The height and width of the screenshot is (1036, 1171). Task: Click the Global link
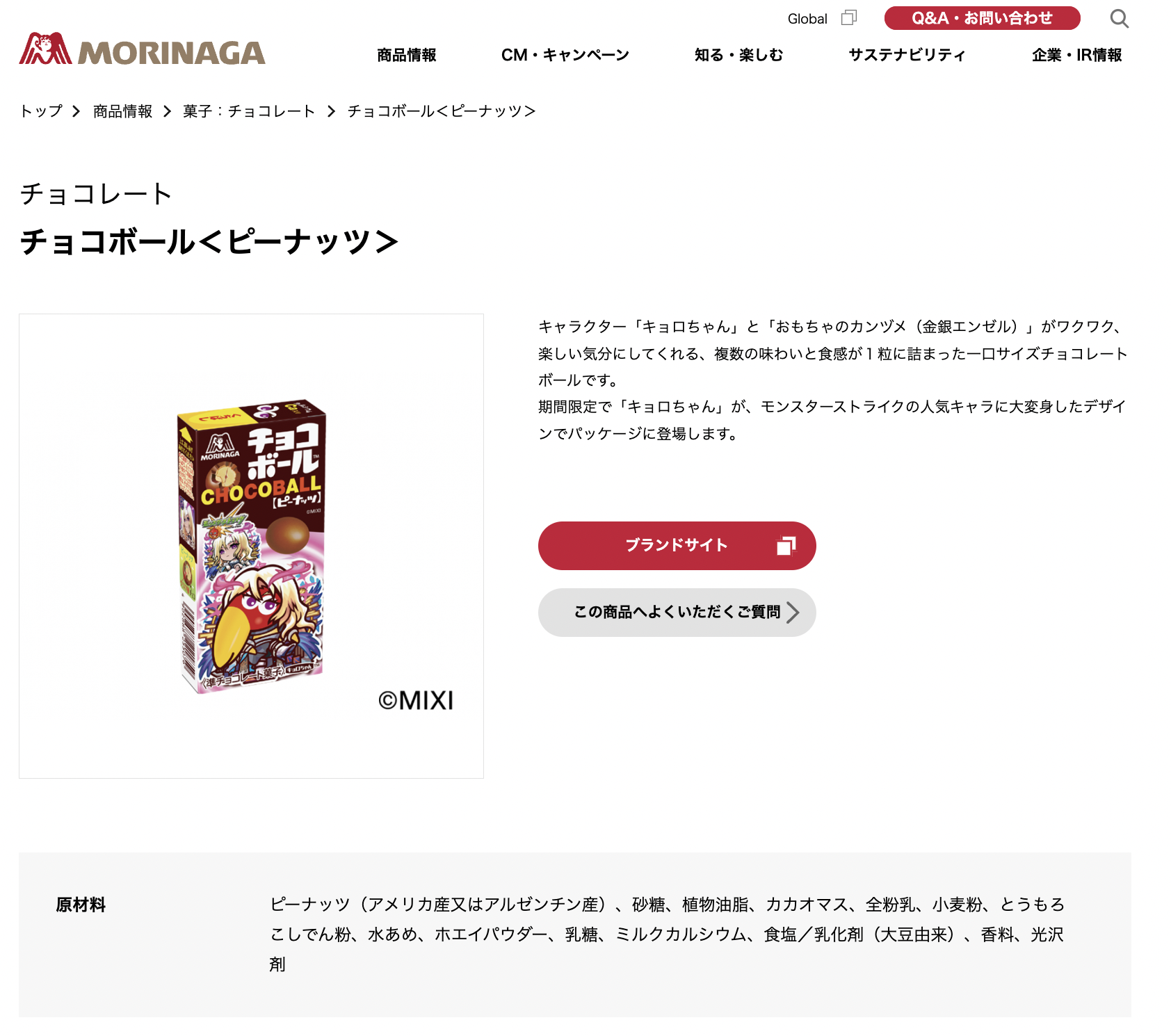(x=807, y=19)
